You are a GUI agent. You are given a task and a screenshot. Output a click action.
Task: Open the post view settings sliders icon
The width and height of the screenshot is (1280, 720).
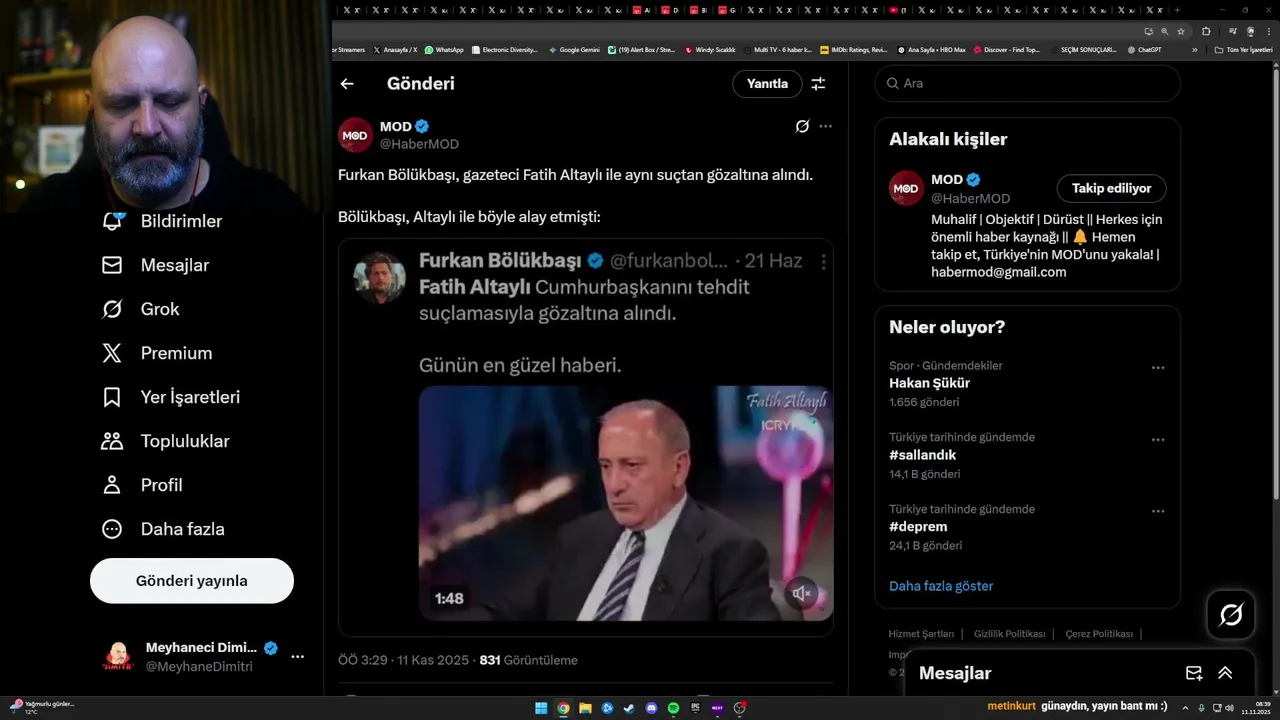818,84
